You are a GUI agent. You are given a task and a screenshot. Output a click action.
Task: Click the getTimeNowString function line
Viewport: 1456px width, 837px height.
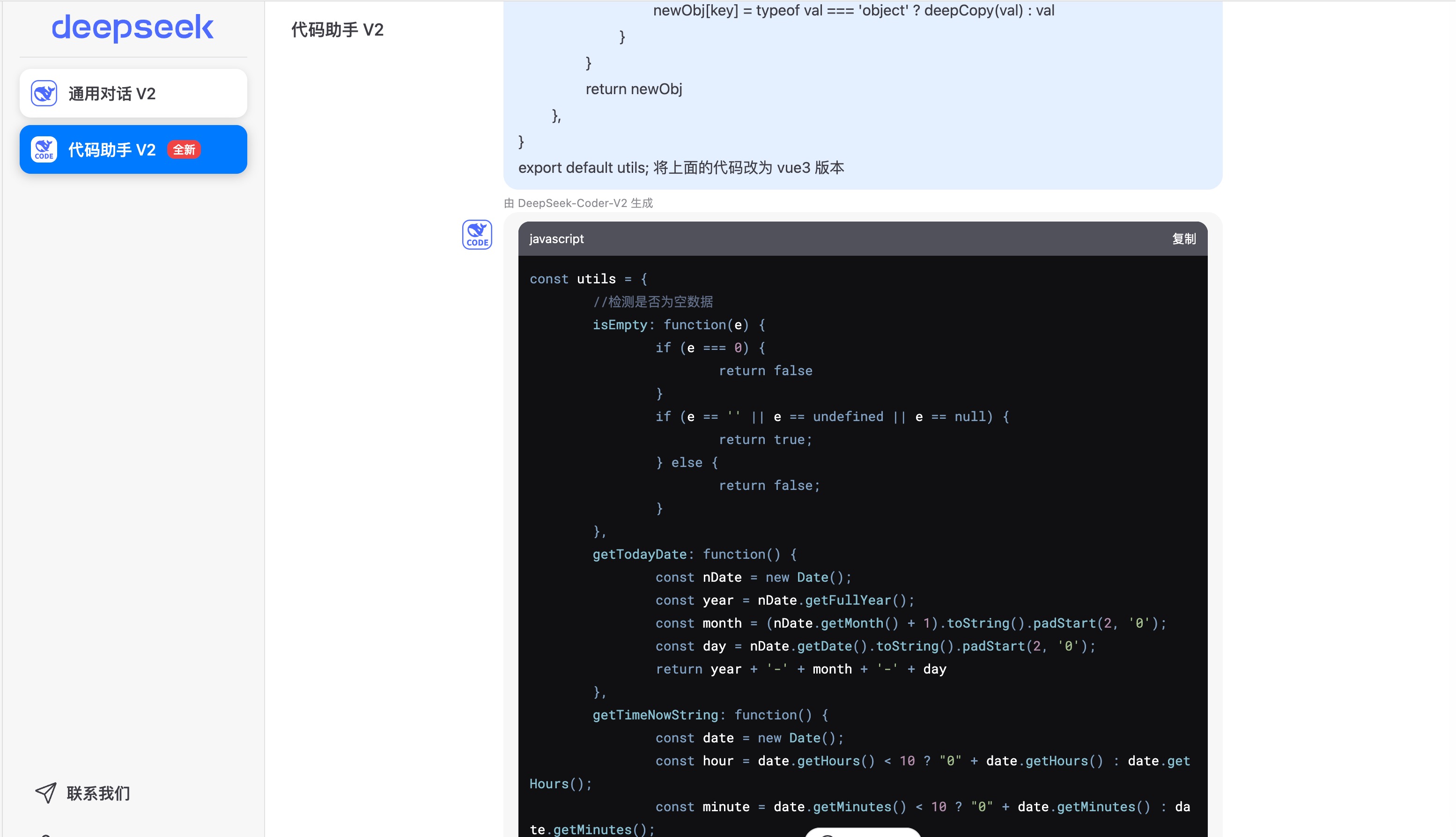(x=710, y=715)
